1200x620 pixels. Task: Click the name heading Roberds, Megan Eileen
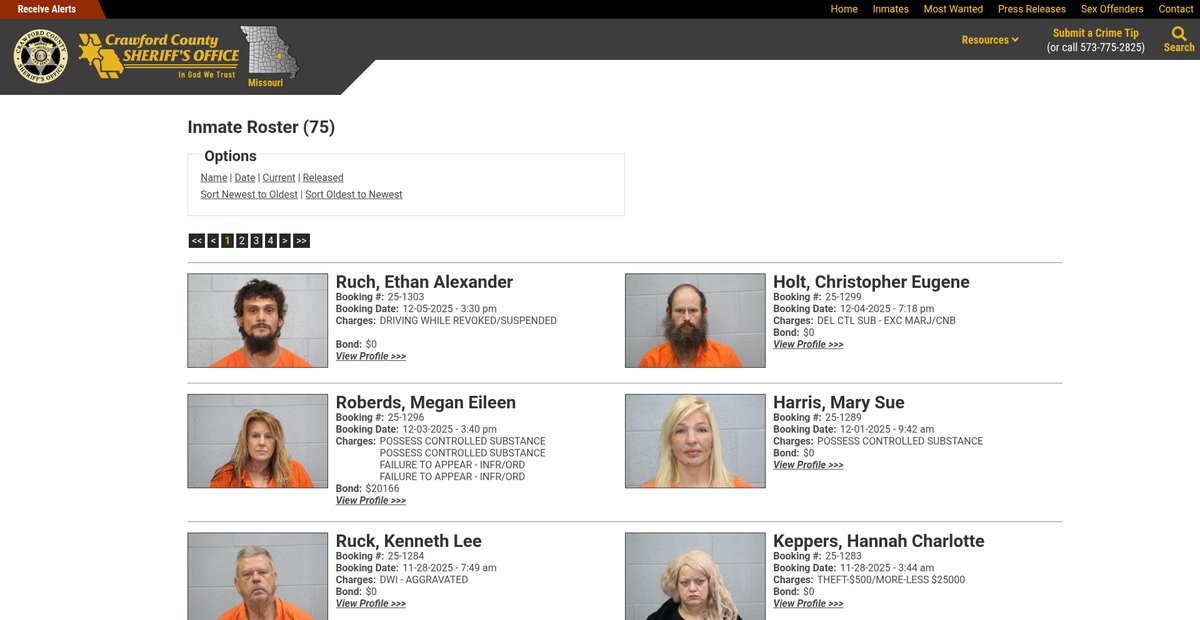[426, 402]
